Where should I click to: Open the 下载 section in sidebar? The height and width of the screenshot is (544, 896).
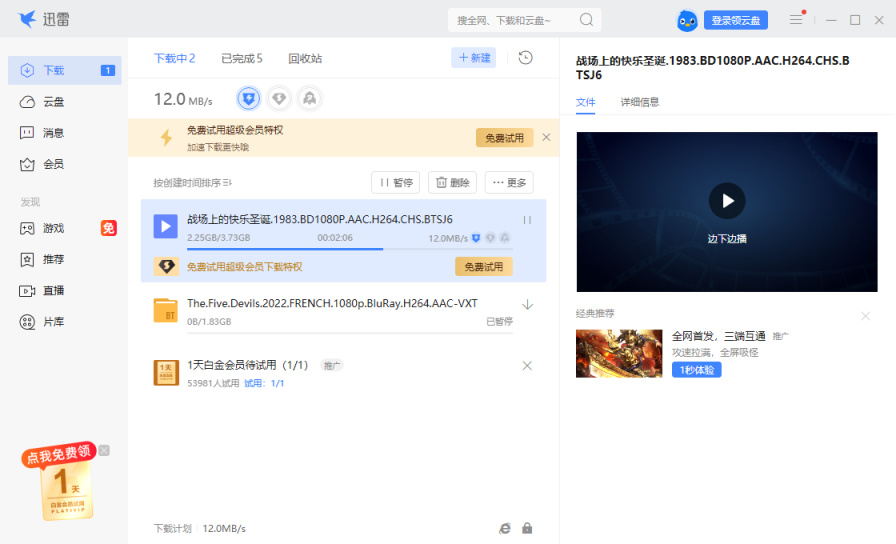(65, 70)
